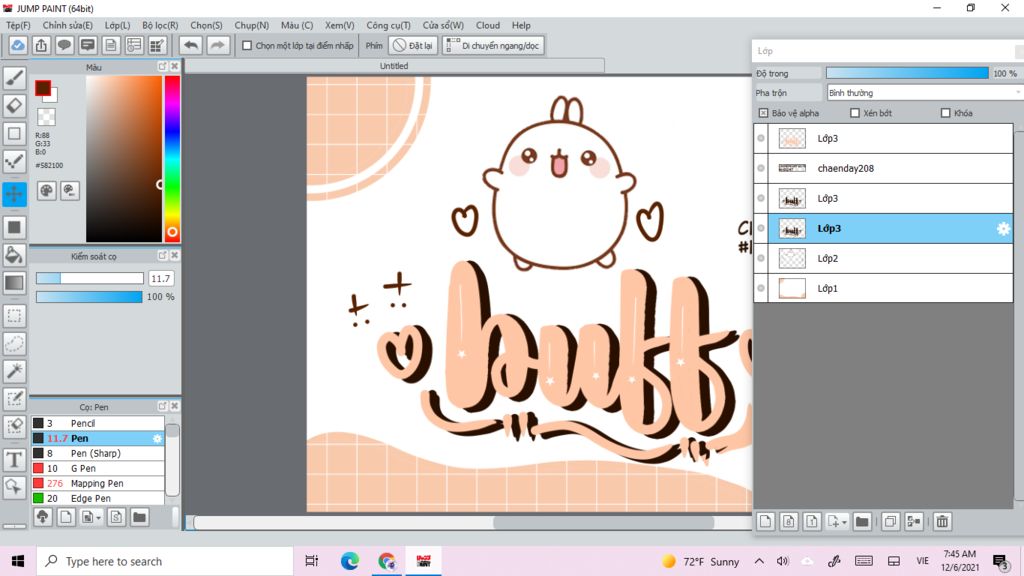Click the Lớp1 layer thumbnail
The height and width of the screenshot is (576, 1024).
click(x=792, y=289)
